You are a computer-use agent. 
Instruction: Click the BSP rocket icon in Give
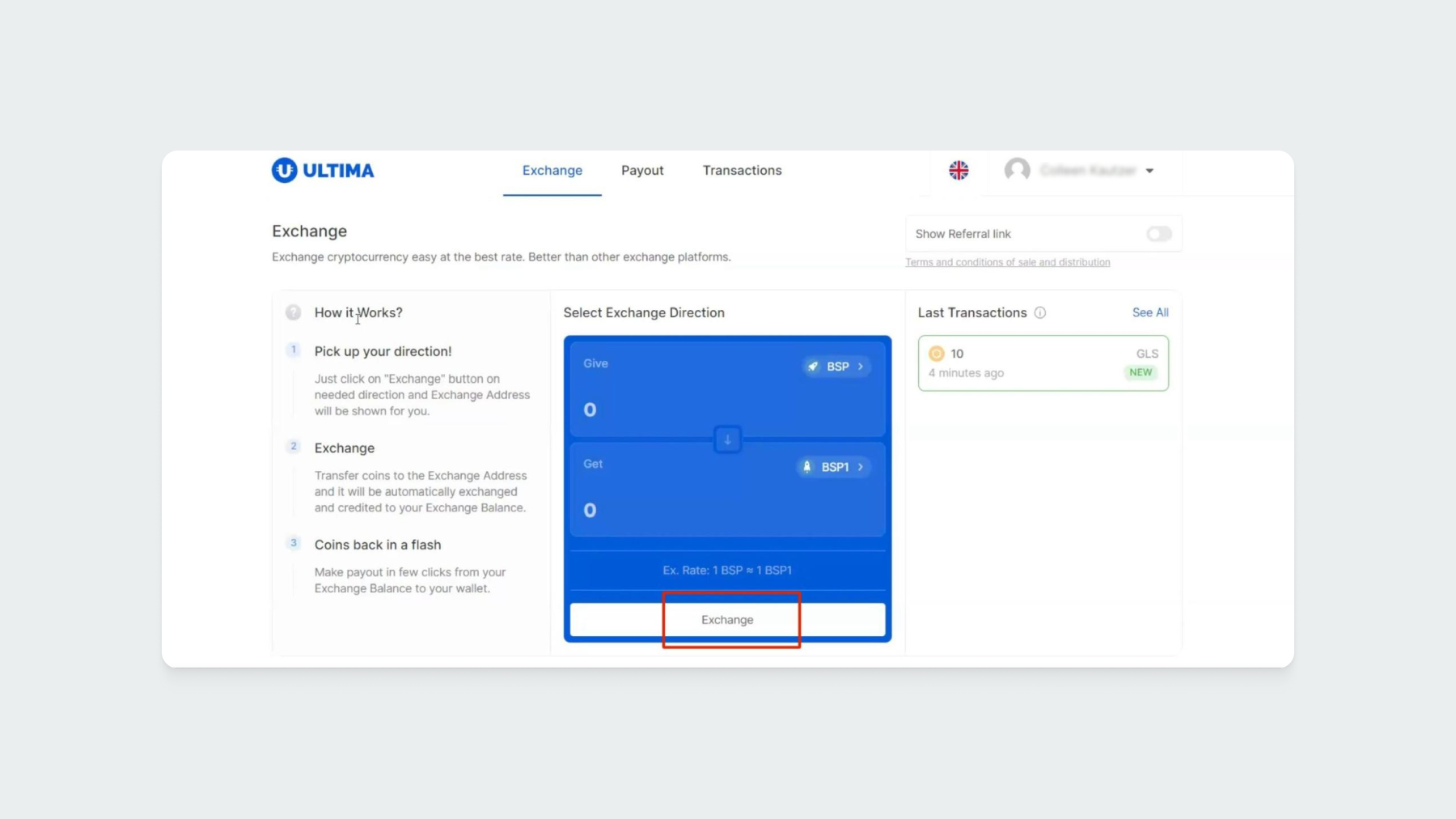pos(814,367)
